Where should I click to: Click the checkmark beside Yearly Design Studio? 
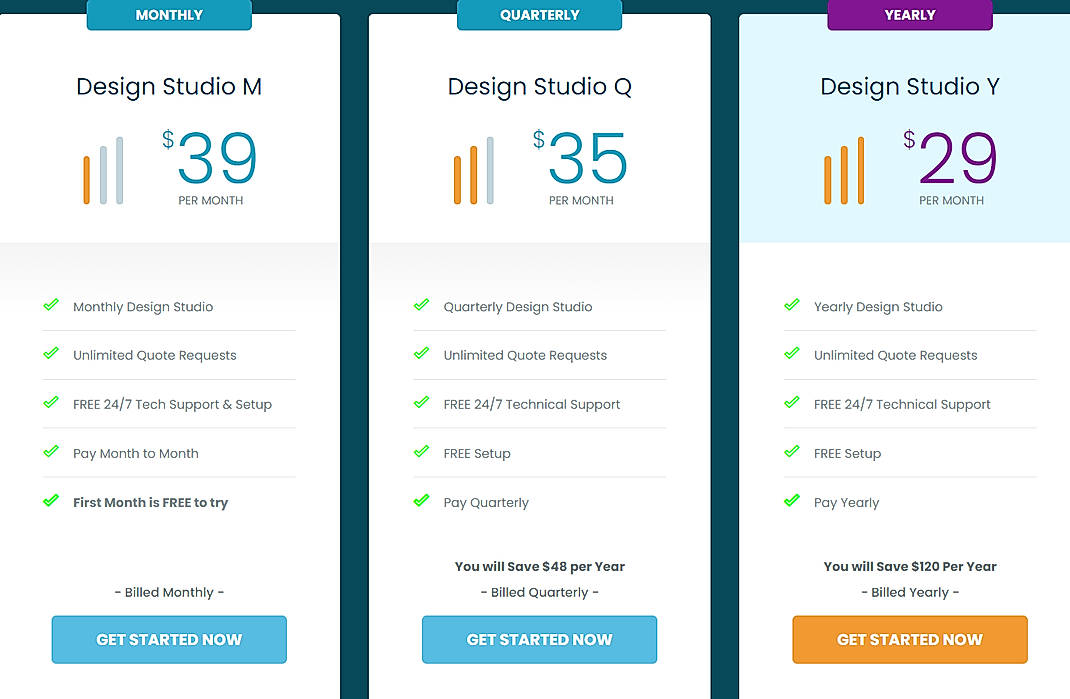pyautogui.click(x=792, y=306)
